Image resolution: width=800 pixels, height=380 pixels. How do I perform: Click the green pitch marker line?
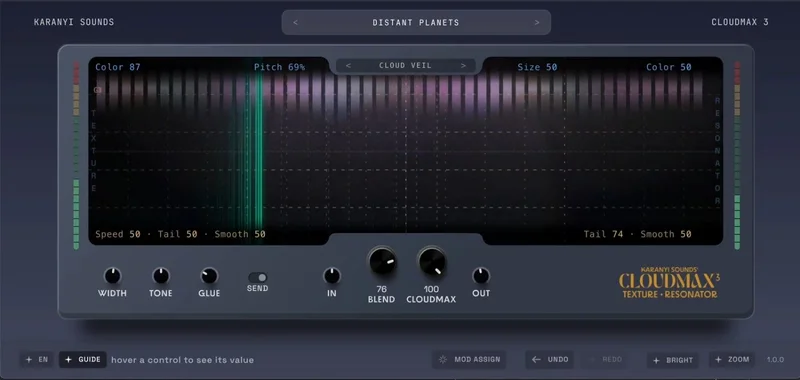(258, 150)
